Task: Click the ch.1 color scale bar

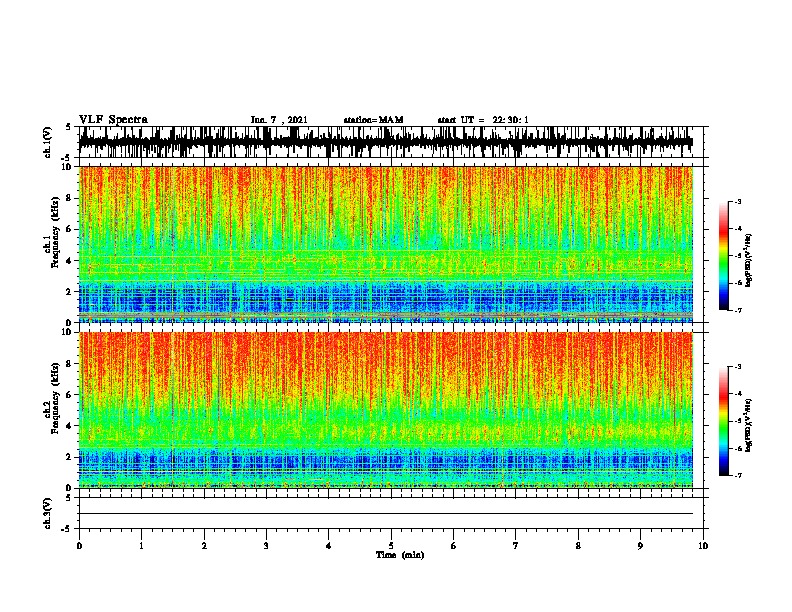Action: pos(723,256)
